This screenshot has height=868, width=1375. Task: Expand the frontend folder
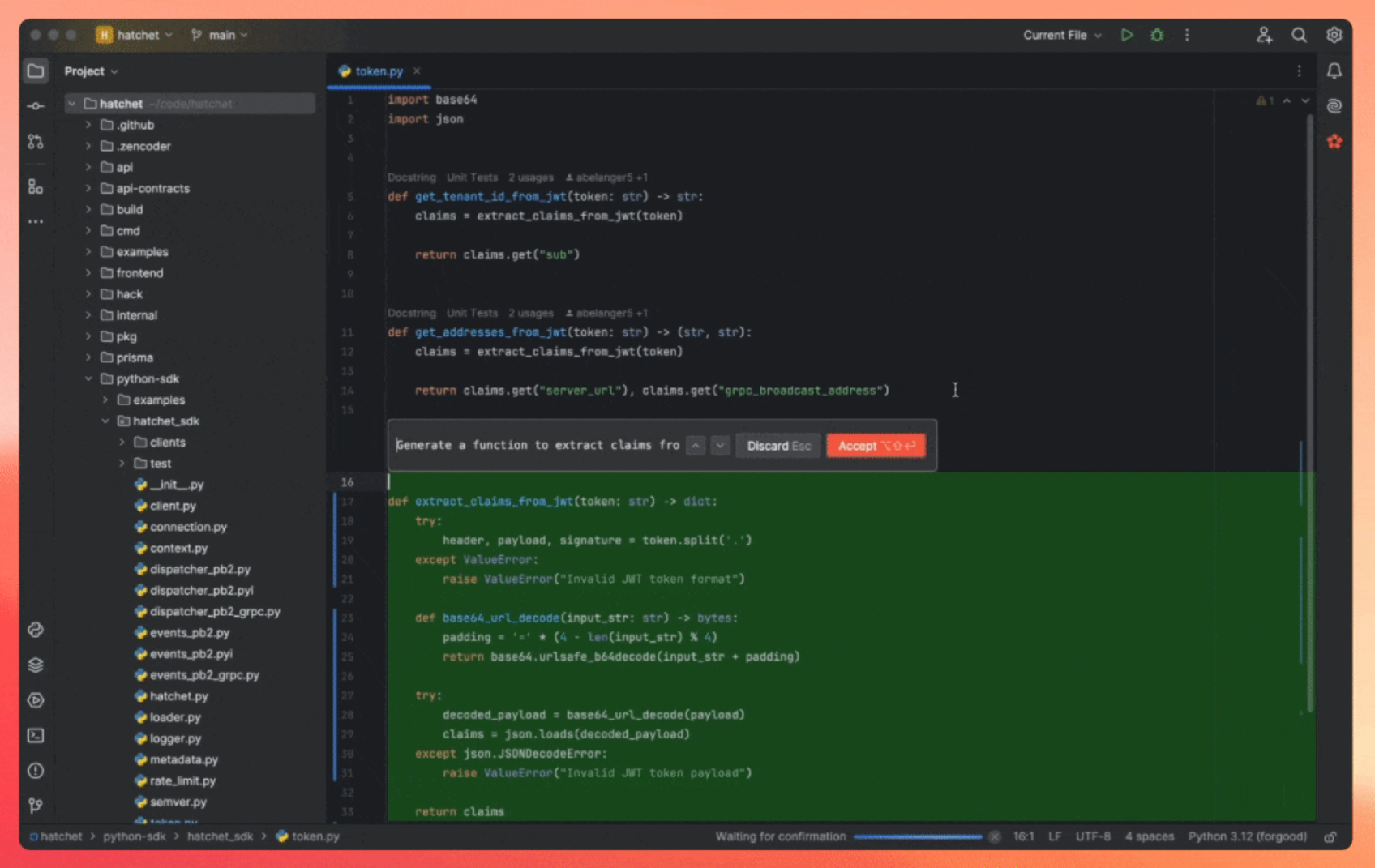click(88, 273)
